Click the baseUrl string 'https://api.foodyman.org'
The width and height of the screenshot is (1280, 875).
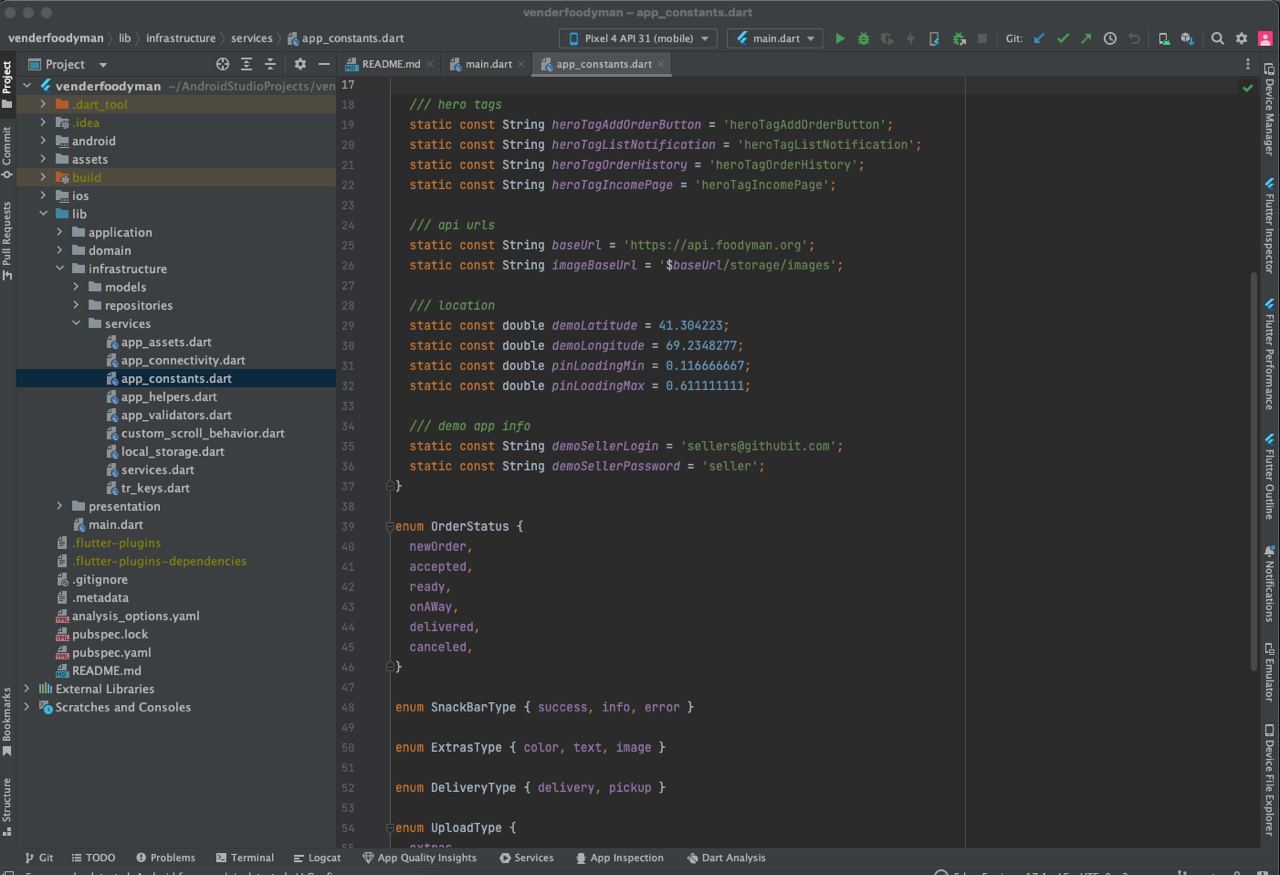pos(715,245)
